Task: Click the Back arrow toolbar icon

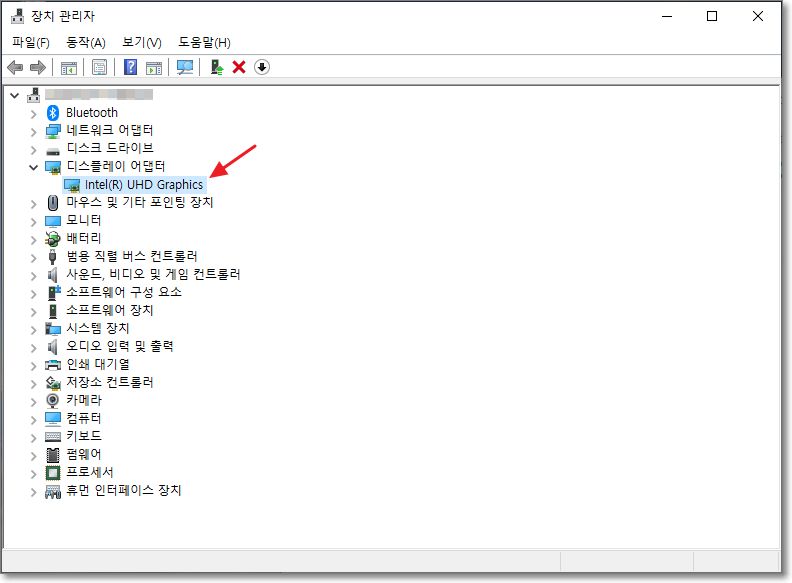Action: pos(15,67)
